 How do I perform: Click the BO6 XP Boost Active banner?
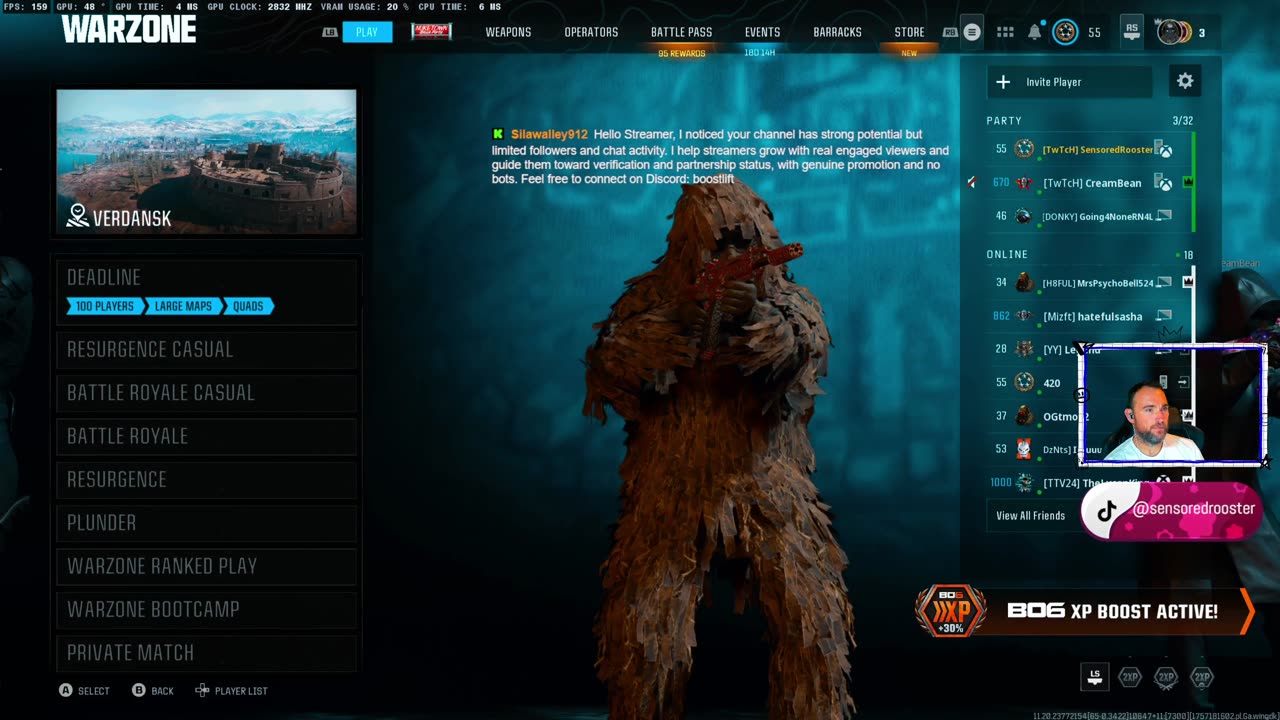pos(1085,611)
